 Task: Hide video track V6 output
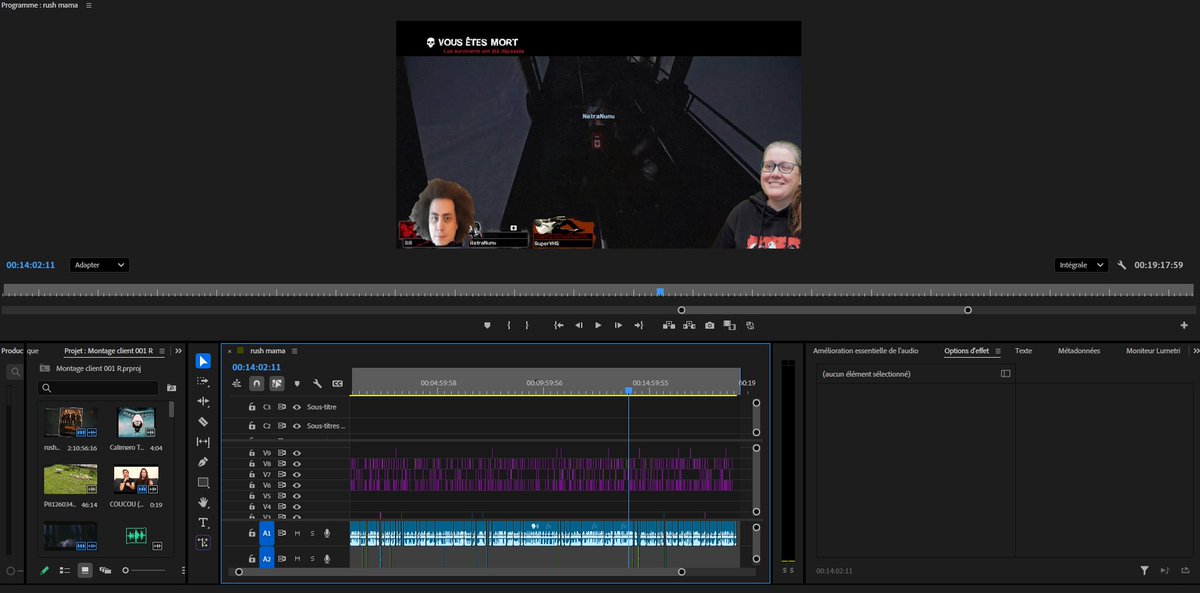click(x=297, y=485)
